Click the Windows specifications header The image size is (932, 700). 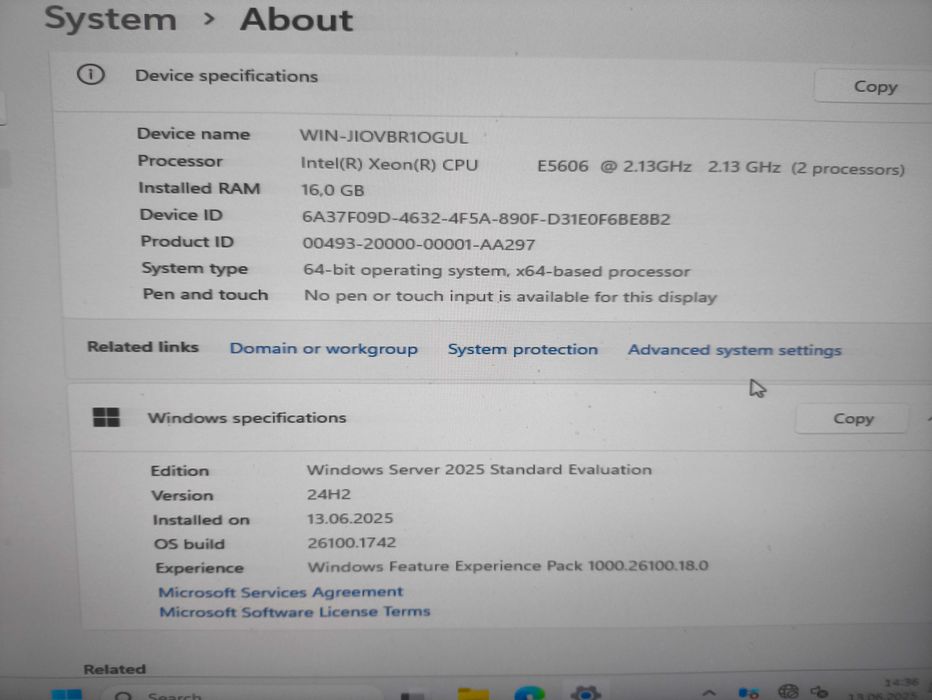pos(247,418)
